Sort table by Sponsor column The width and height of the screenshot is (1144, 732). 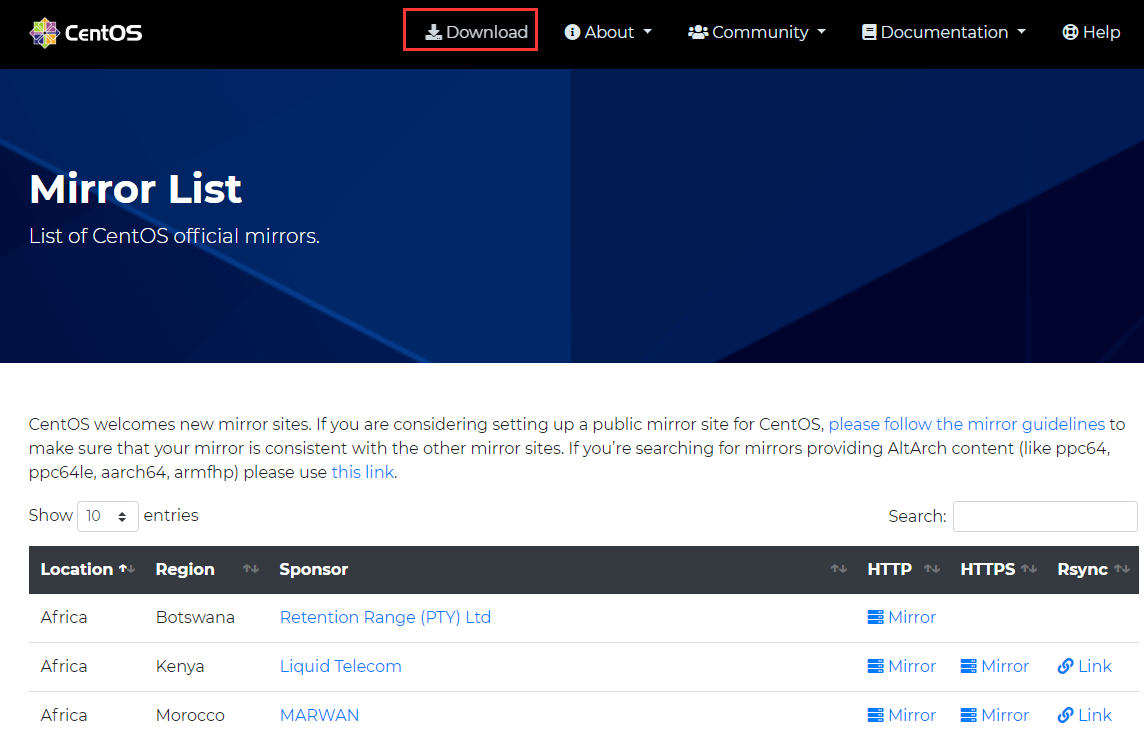click(x=562, y=569)
